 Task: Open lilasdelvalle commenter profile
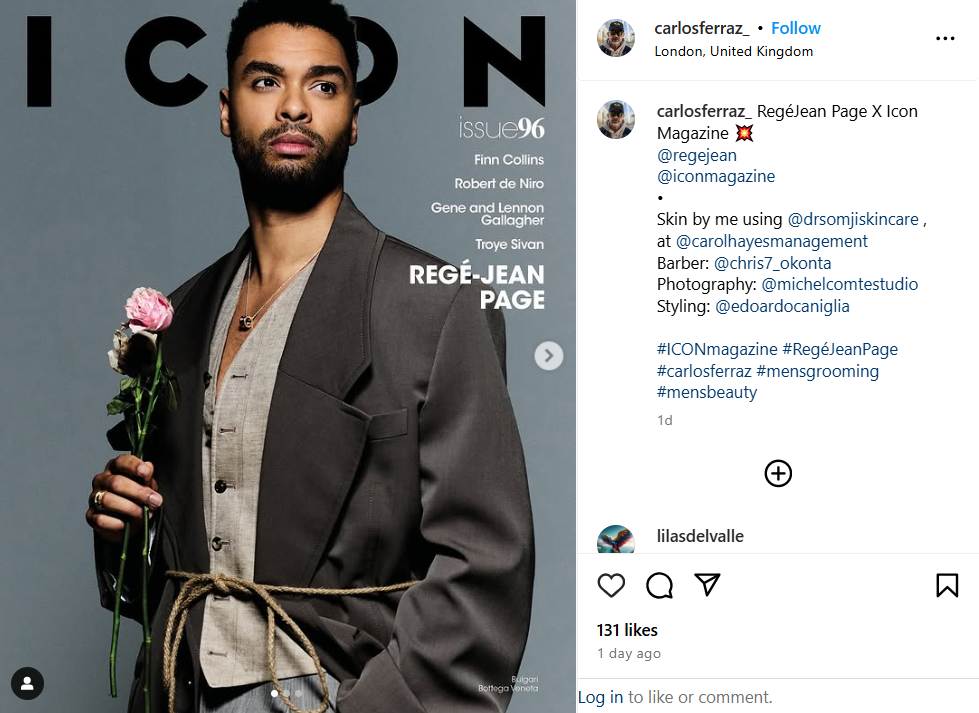700,536
